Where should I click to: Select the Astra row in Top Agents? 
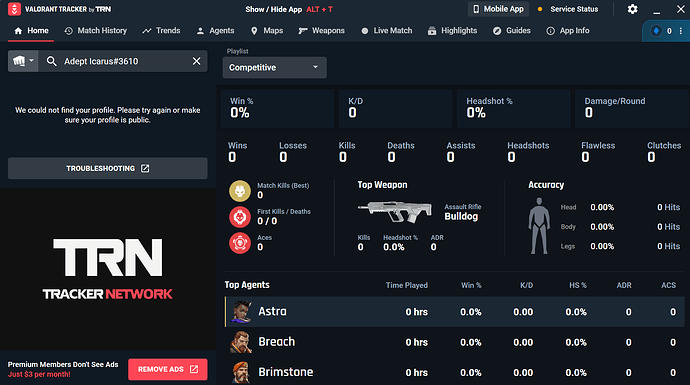coord(455,312)
